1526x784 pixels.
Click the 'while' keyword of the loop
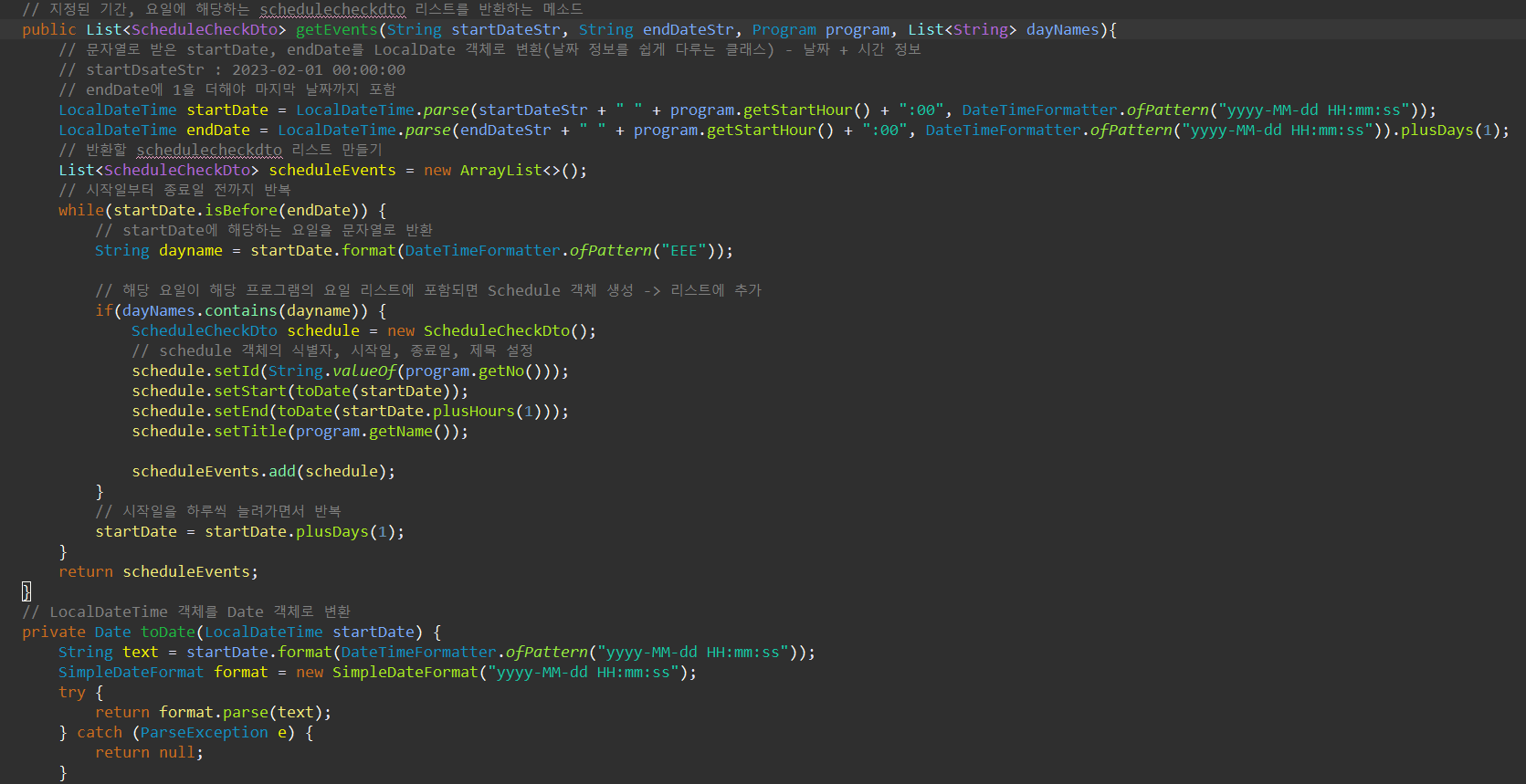pyautogui.click(x=81, y=211)
